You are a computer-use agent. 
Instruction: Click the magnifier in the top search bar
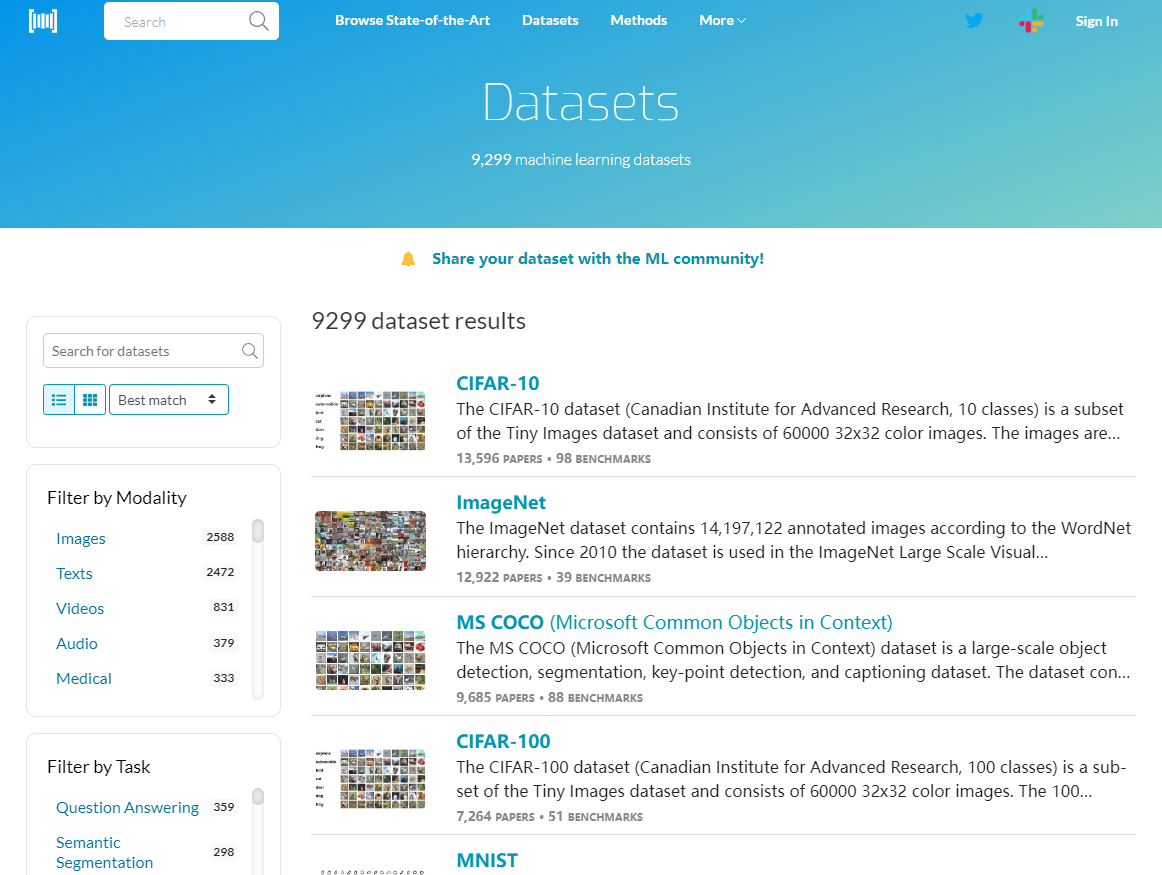coord(258,20)
